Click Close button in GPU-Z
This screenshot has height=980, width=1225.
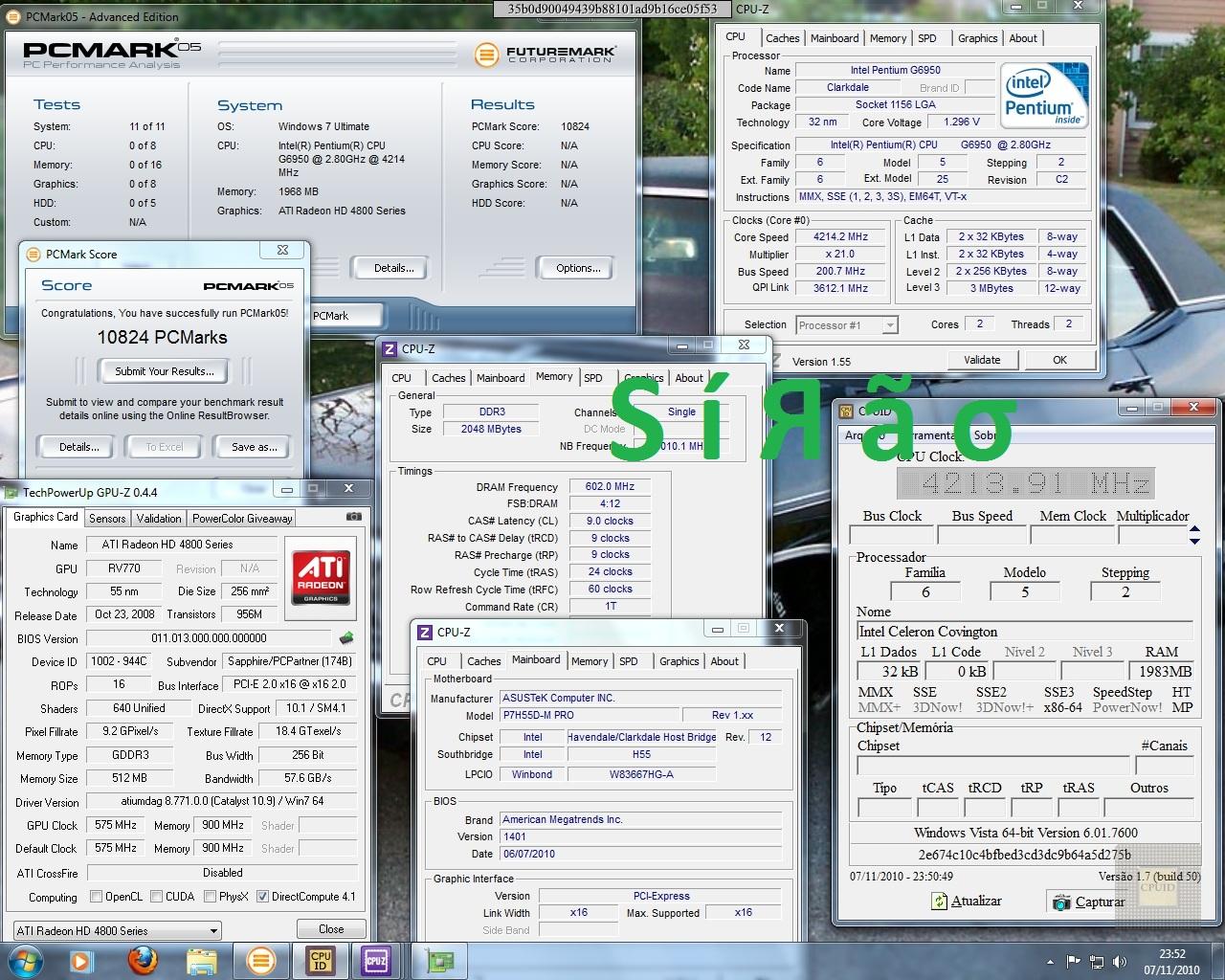click(x=331, y=929)
